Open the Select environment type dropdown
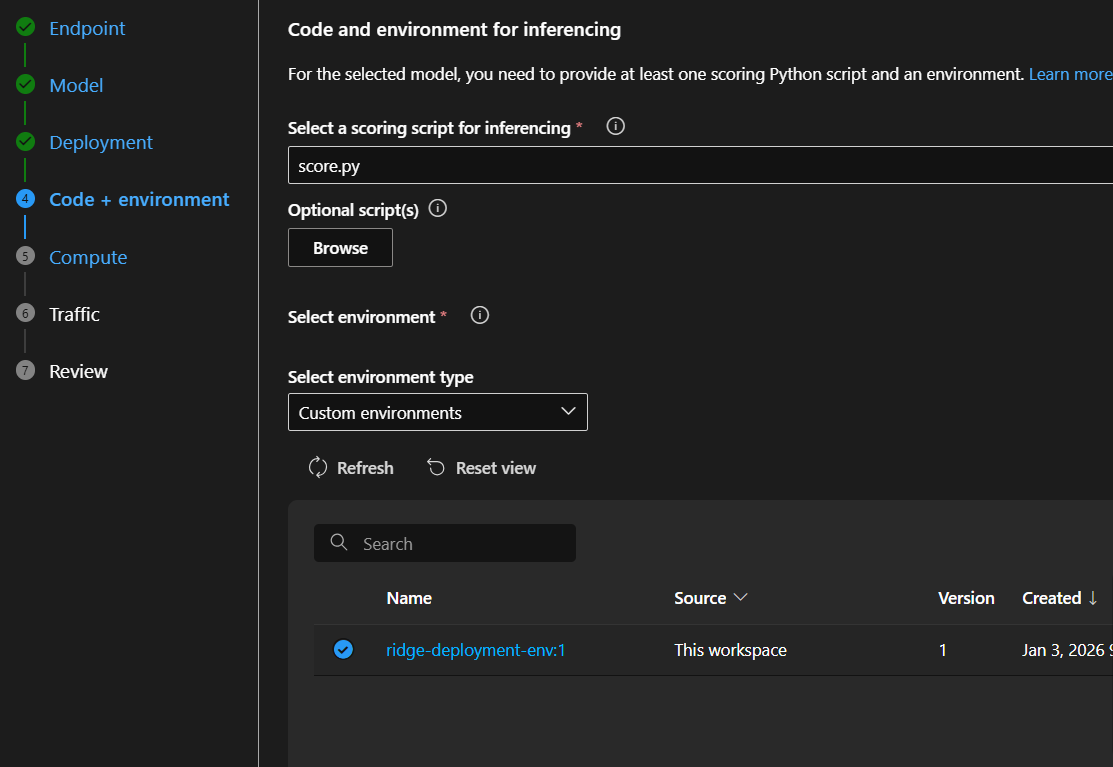 coord(437,412)
